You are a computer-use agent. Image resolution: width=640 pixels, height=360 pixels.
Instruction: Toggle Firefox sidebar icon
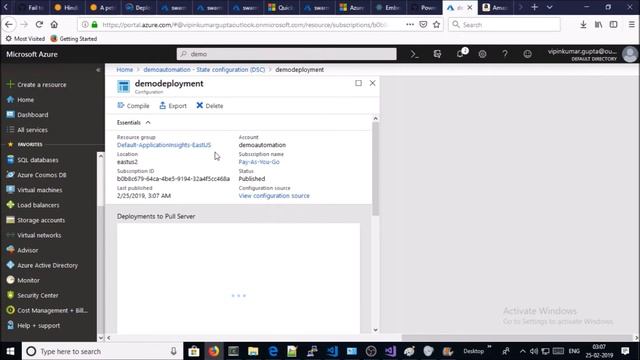point(613,24)
